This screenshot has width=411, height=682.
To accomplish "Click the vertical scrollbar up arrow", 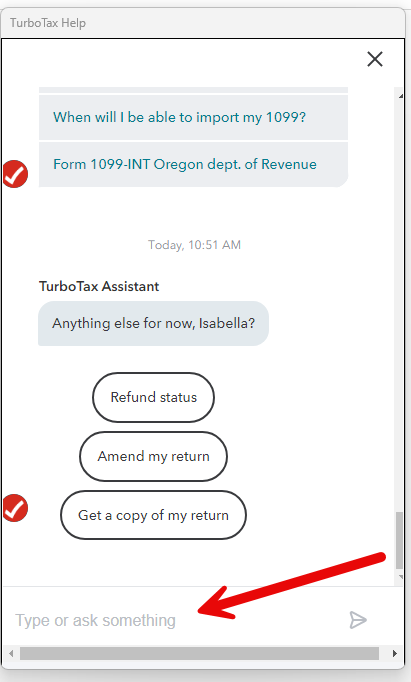I will pyautogui.click(x=400, y=96).
